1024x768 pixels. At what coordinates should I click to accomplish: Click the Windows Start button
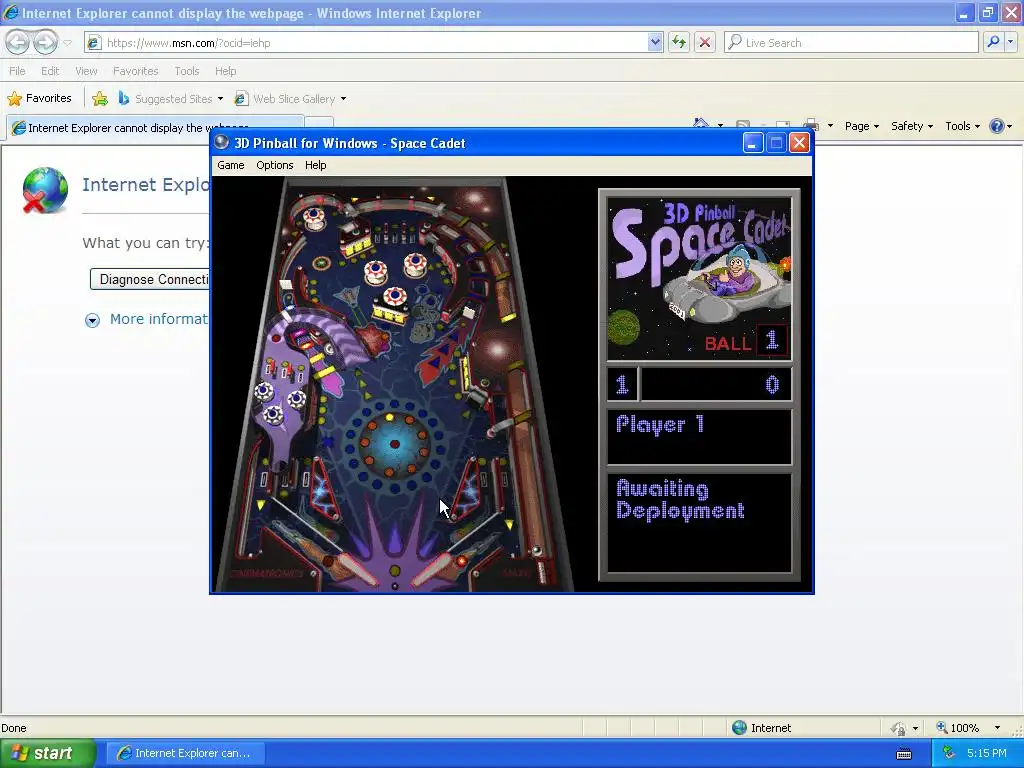(x=47, y=753)
